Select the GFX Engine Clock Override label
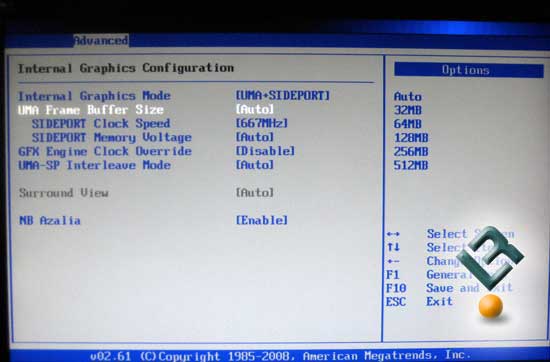Image resolution: width=550 pixels, height=362 pixels. [x=105, y=151]
